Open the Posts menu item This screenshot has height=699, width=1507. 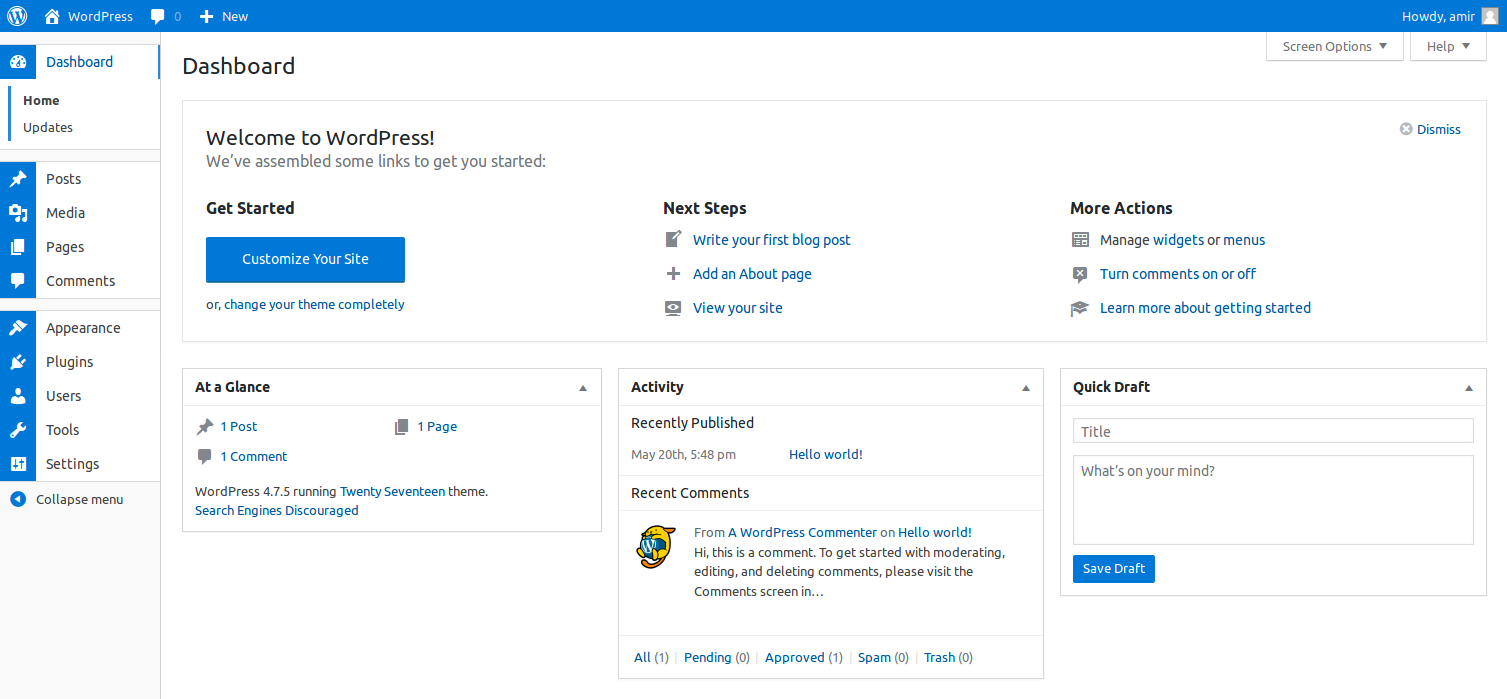pos(80,179)
